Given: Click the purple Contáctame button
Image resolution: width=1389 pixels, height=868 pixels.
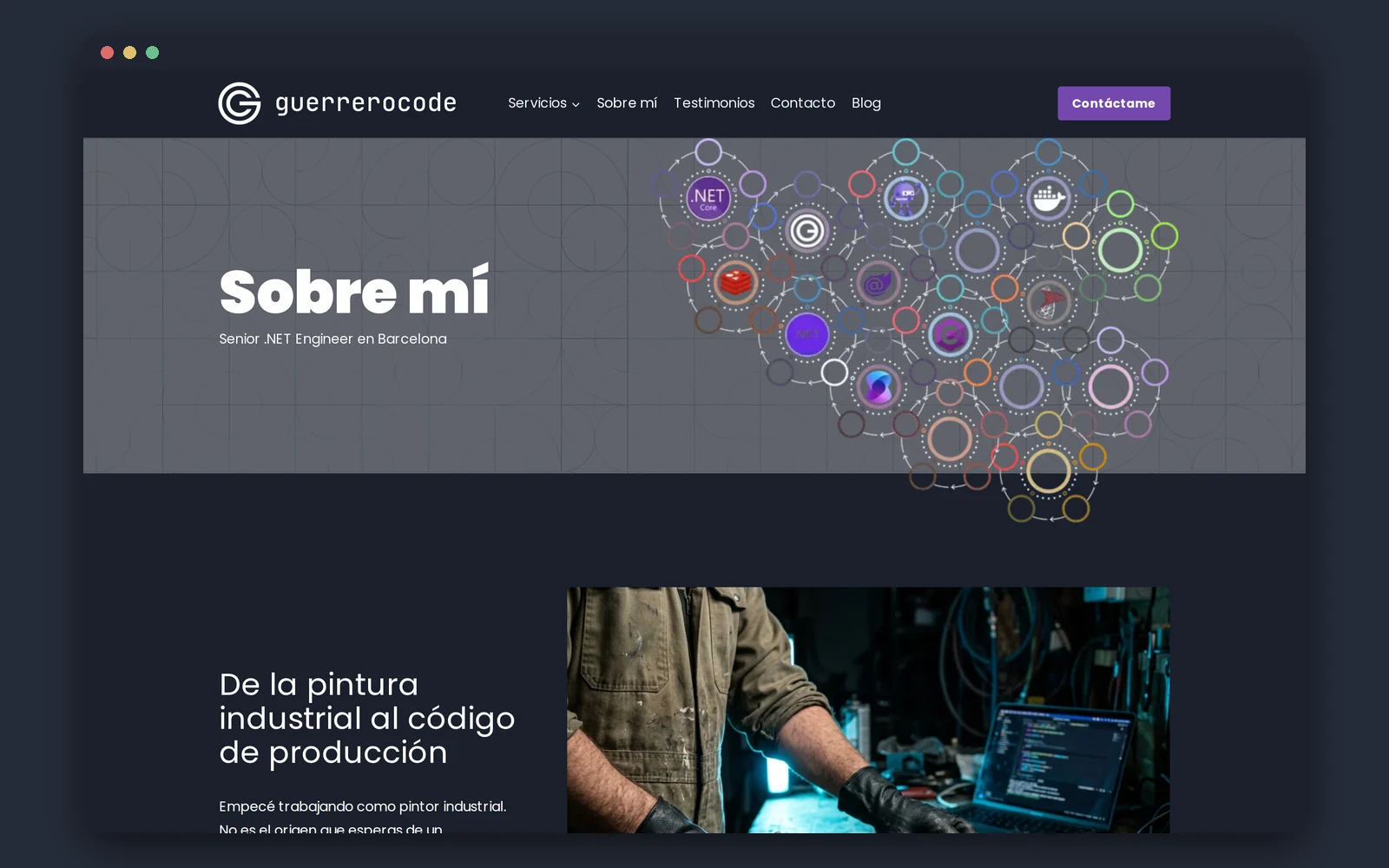Looking at the screenshot, I should (1114, 103).
